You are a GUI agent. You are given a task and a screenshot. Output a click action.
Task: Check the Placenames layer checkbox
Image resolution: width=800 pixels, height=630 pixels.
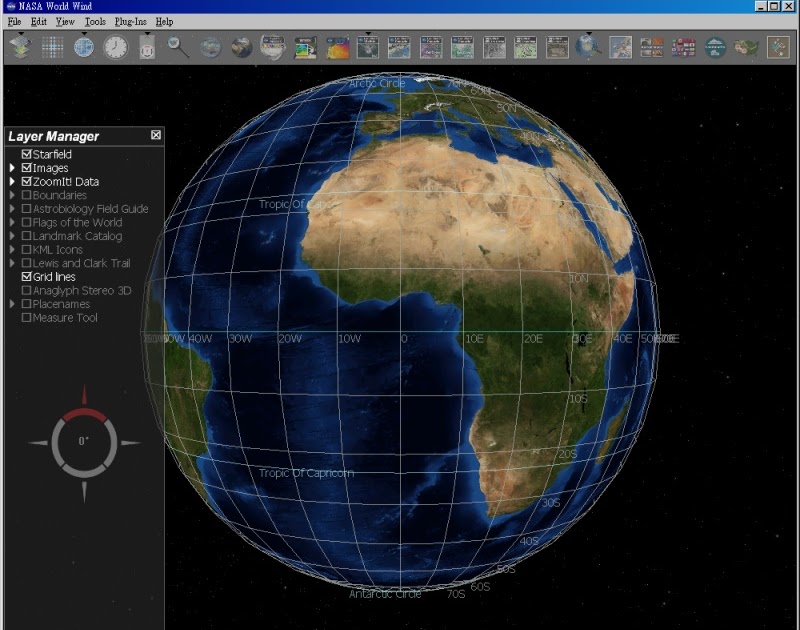coord(27,304)
